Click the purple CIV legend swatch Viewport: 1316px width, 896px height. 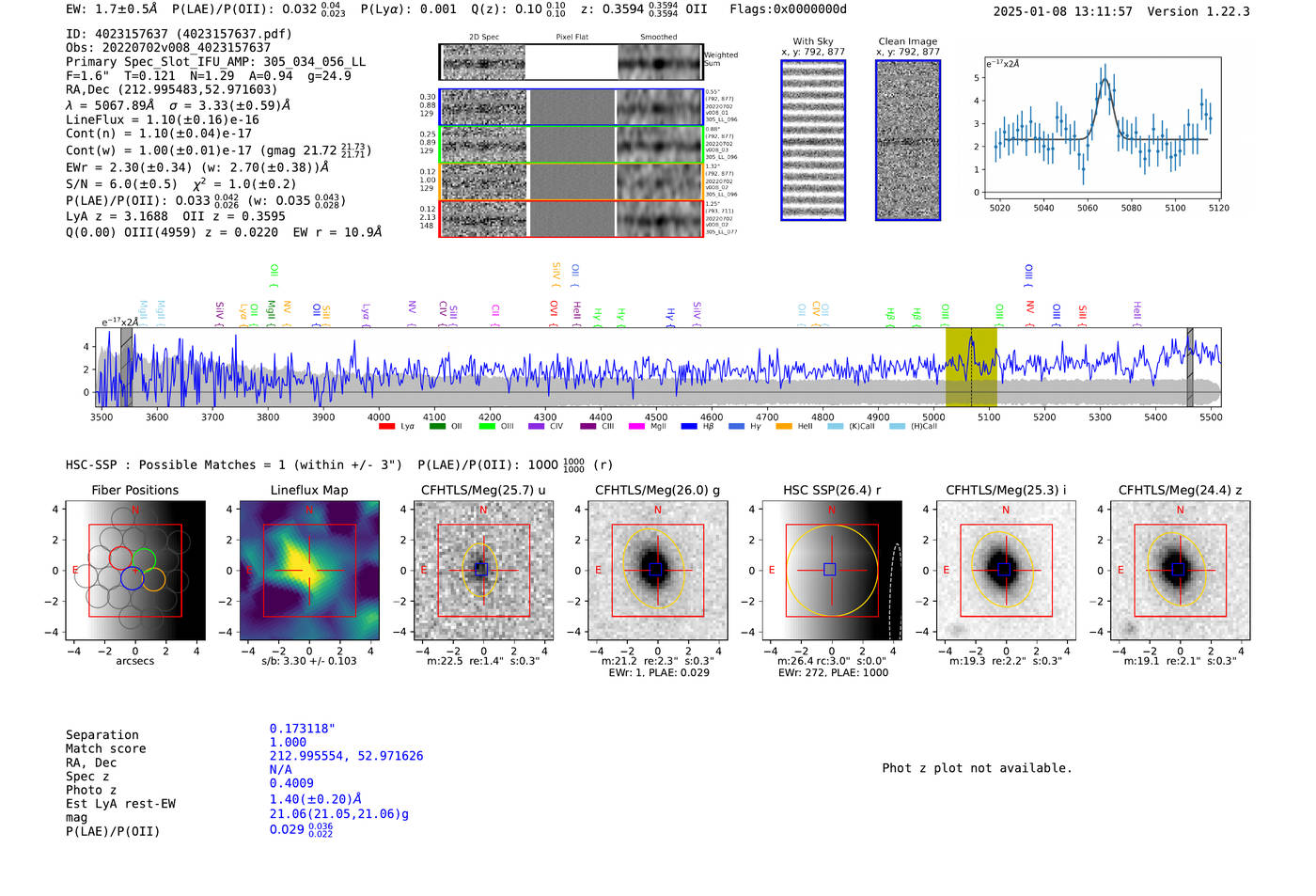point(536,427)
